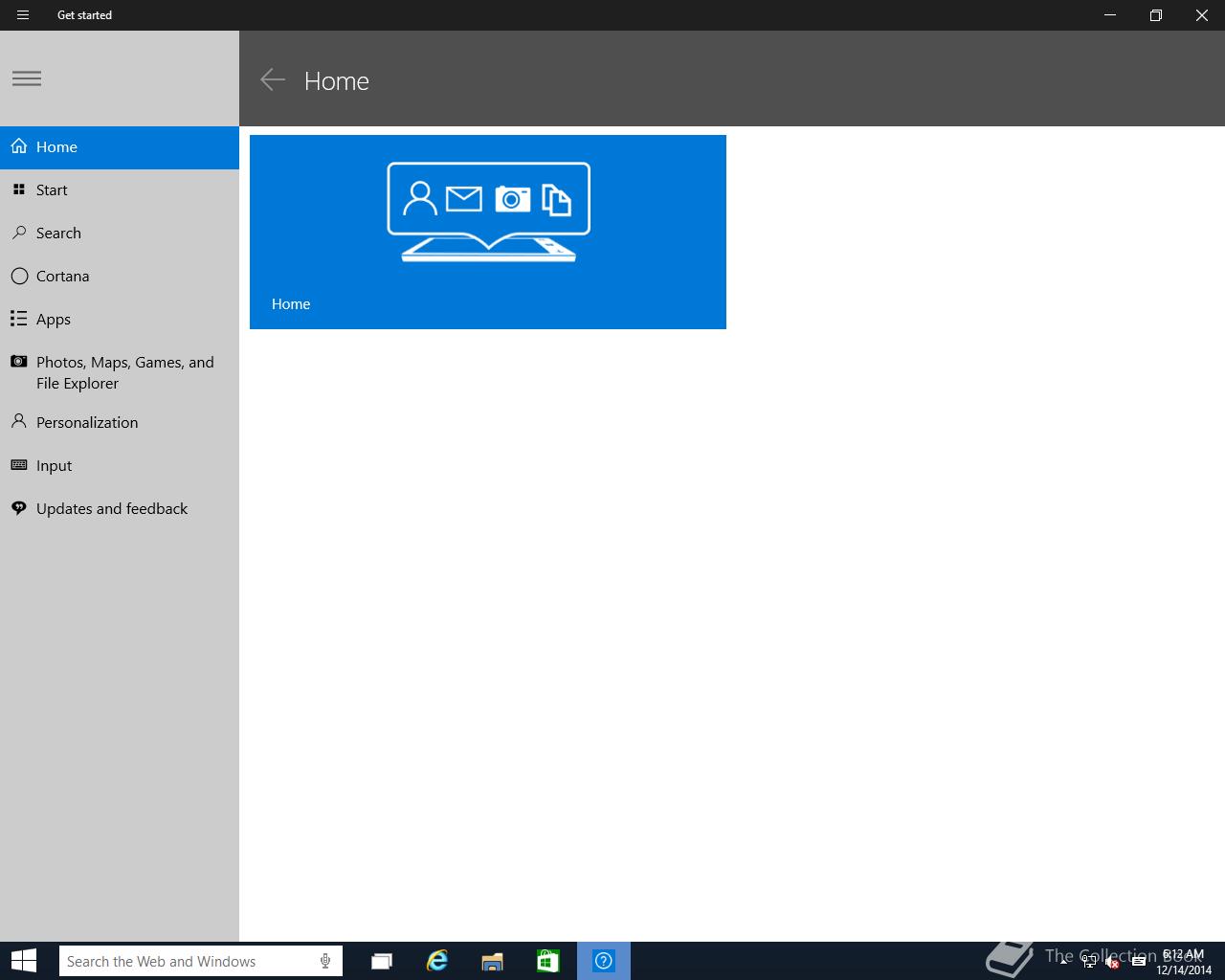Screen dimensions: 1225x980
Task: Close the Get started window
Action: pos(1202,15)
